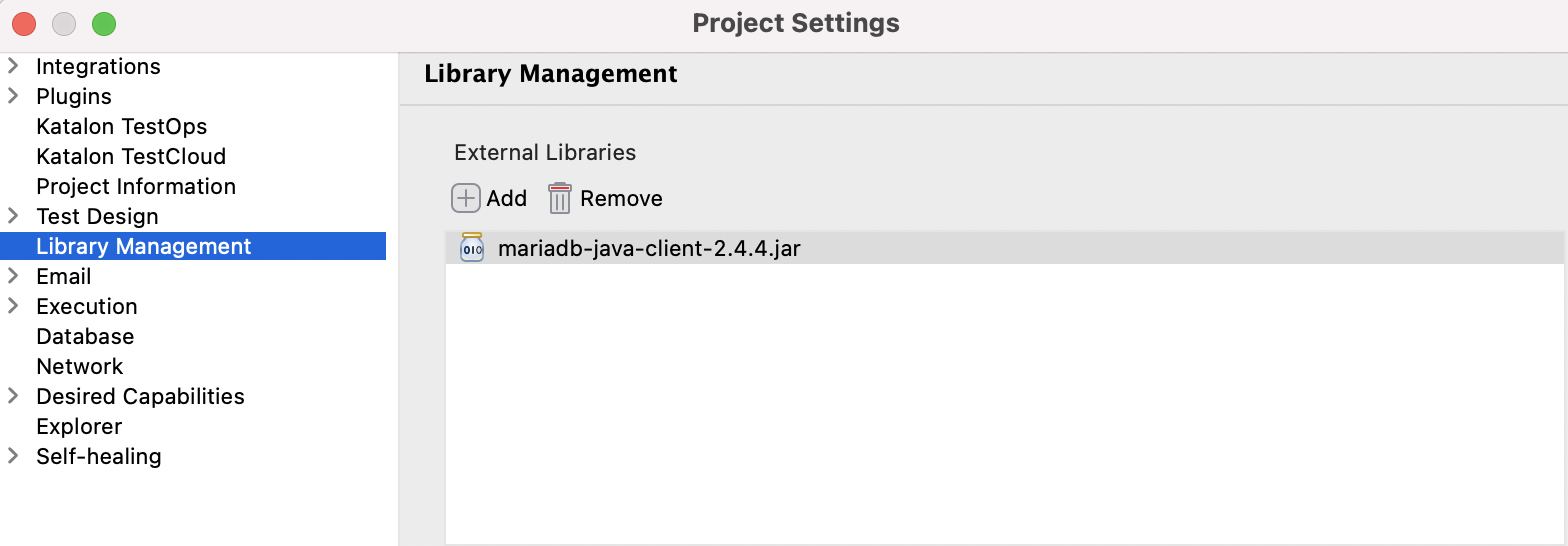Expand the Desired Capabilities node
The height and width of the screenshot is (546, 1568).
coord(13,396)
